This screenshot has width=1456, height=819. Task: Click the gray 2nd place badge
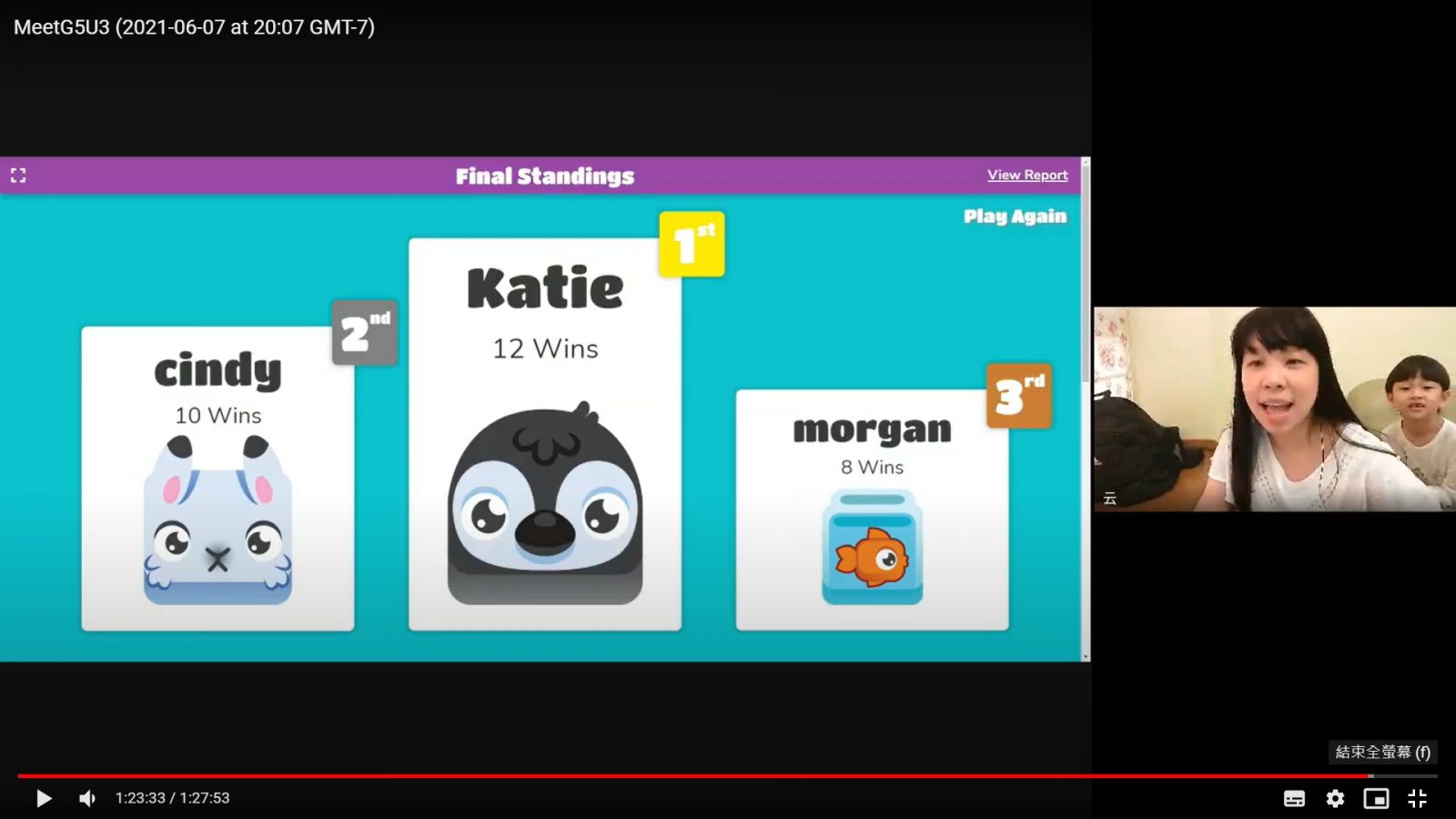(364, 333)
